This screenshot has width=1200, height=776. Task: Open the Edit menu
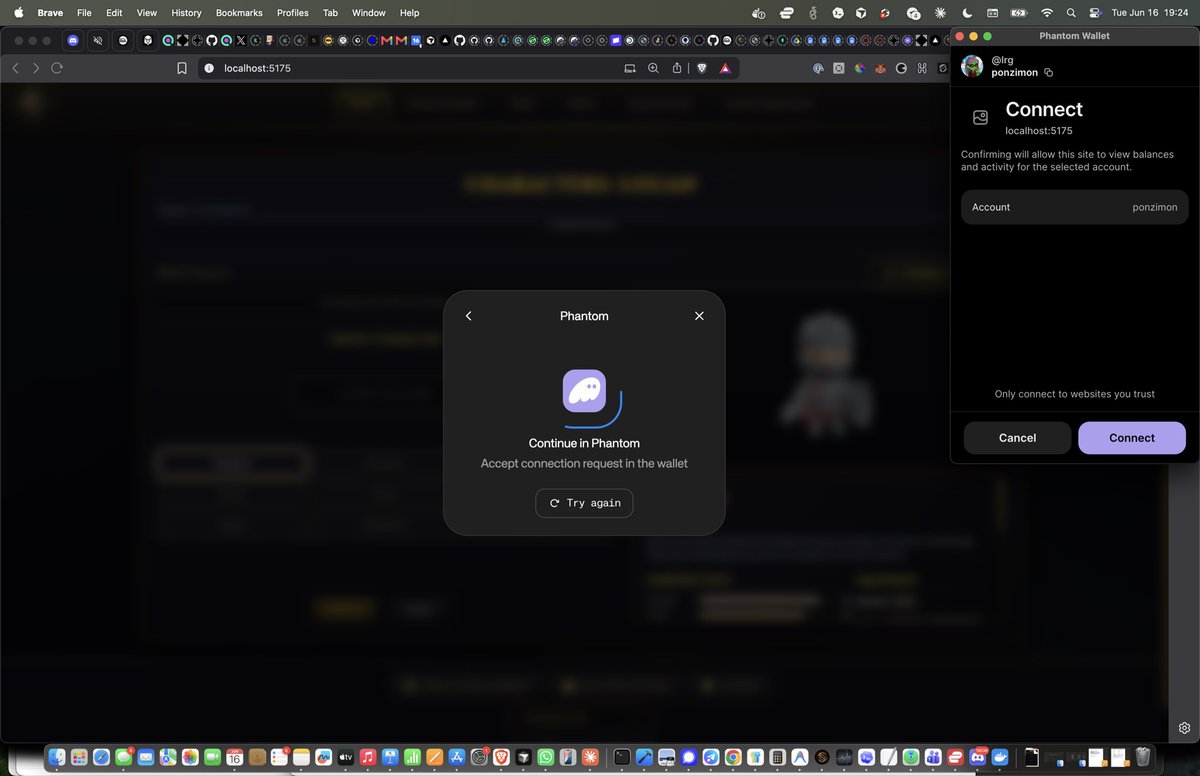point(114,13)
